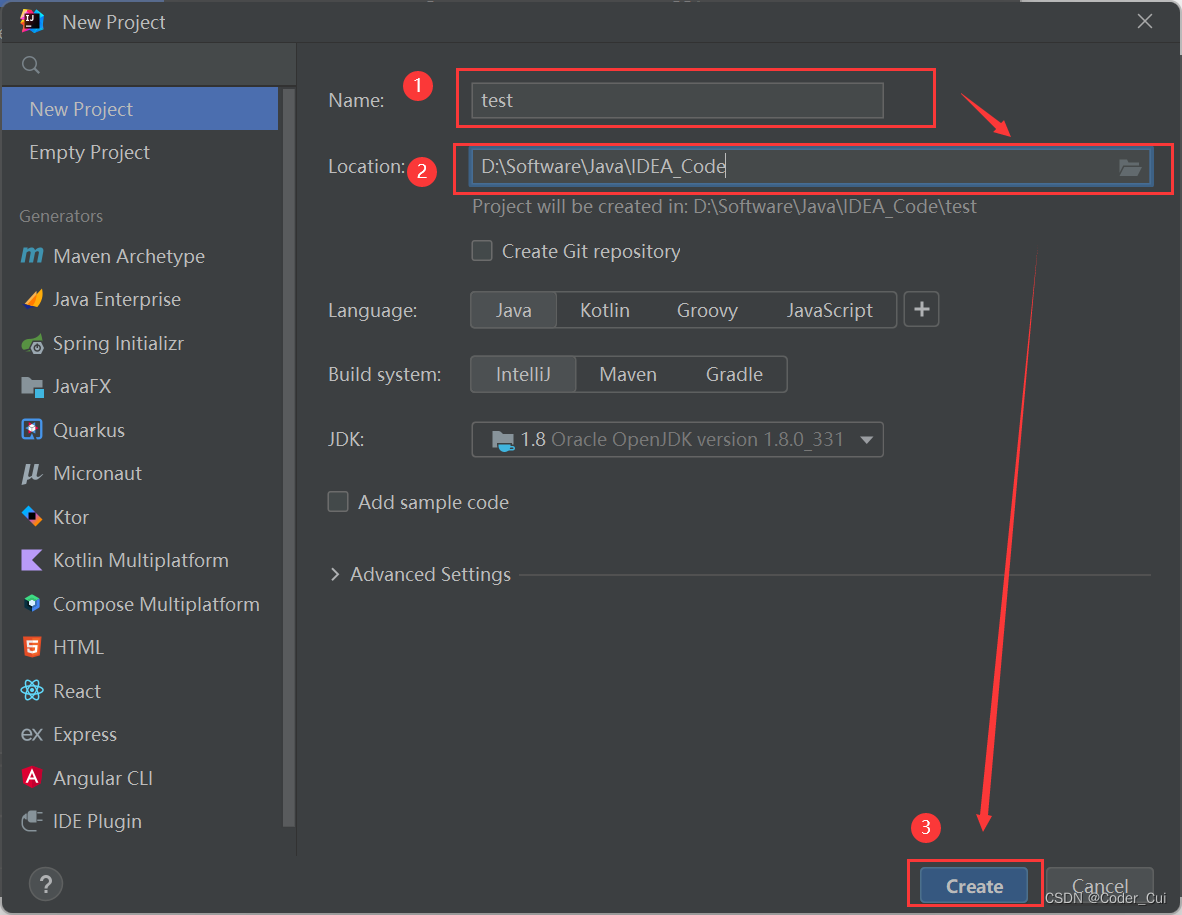
Task: Click the Generators section header
Action: tap(61, 216)
